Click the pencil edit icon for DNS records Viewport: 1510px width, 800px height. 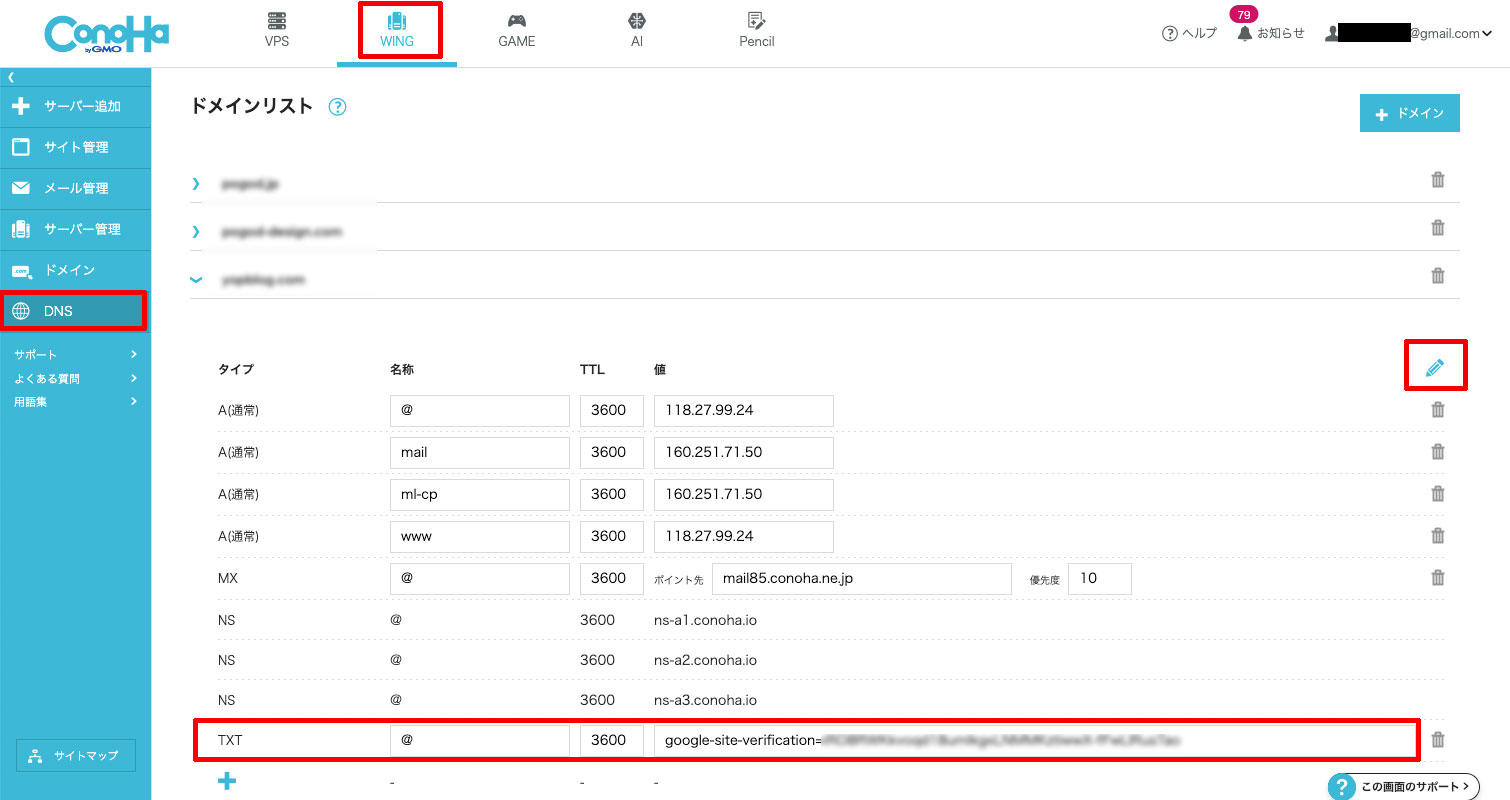pyautogui.click(x=1435, y=367)
